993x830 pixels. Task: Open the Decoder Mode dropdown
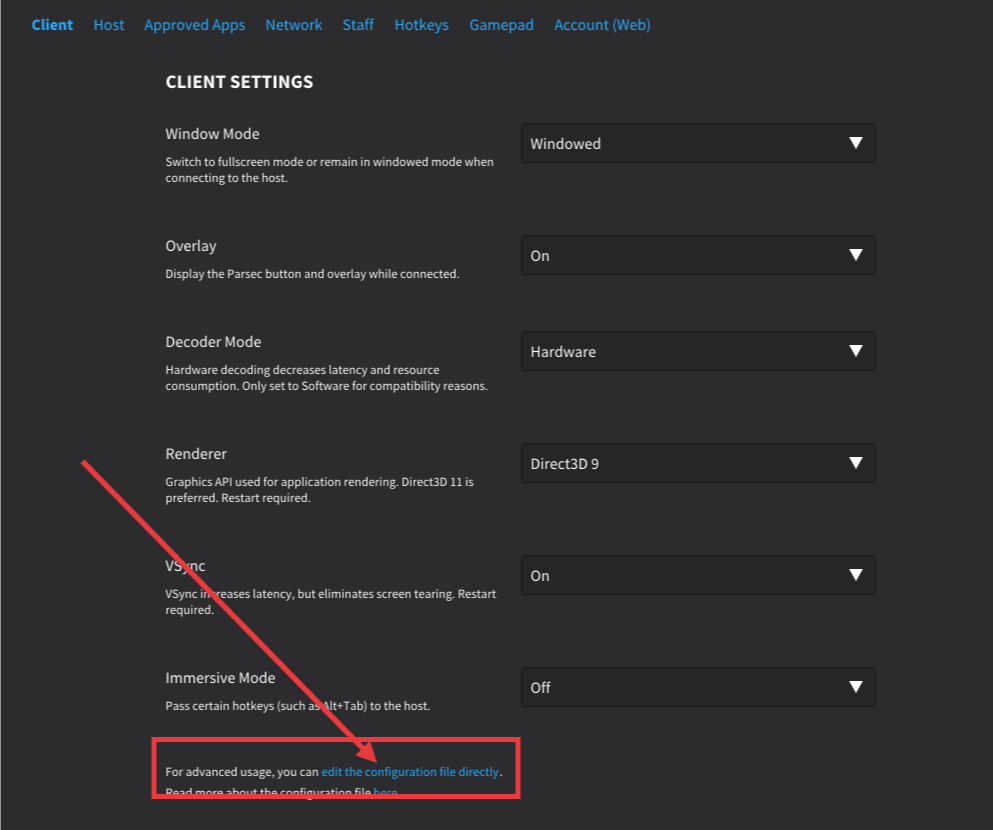click(697, 351)
